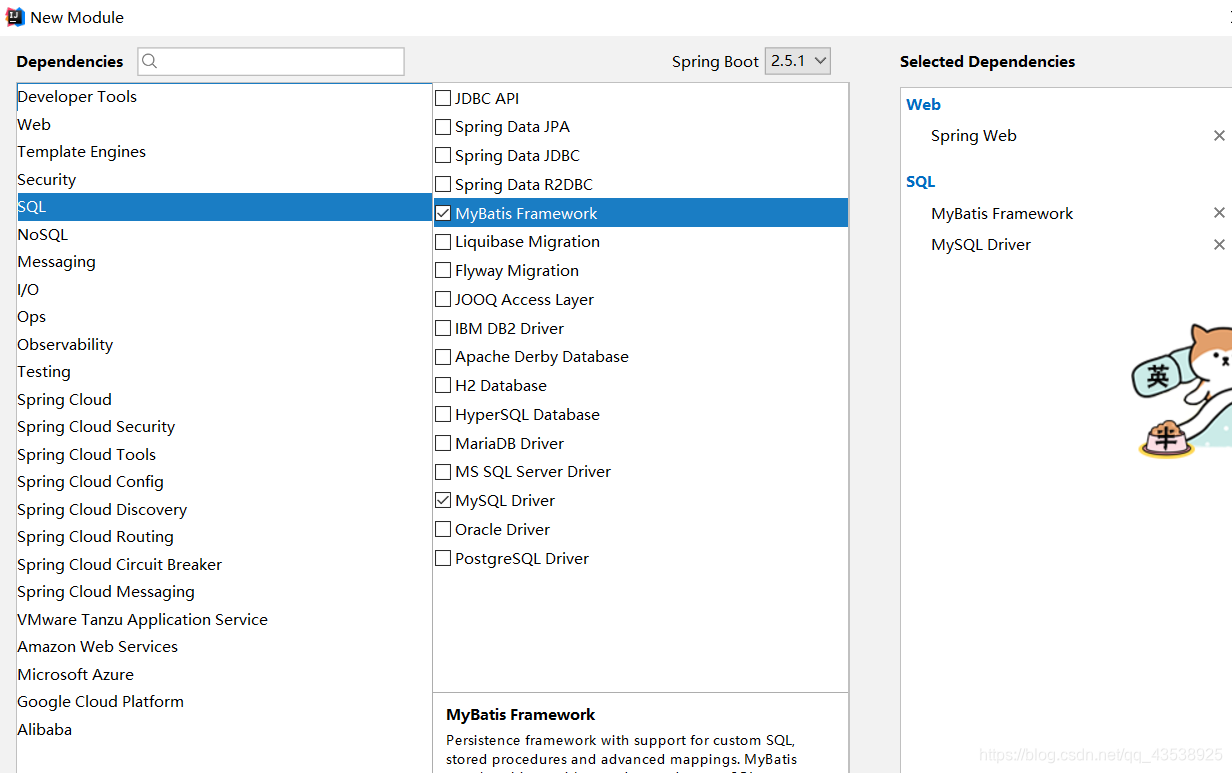Screen dimensions: 1232x773
Task: Select Spring Cloud Security category
Action: [224, 427]
